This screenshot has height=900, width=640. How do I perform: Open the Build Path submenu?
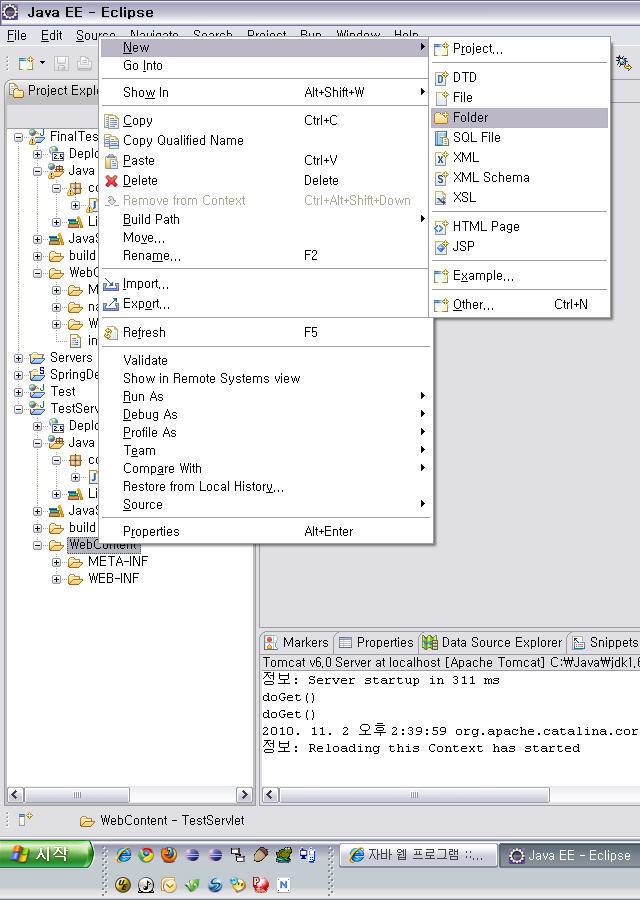[265, 219]
